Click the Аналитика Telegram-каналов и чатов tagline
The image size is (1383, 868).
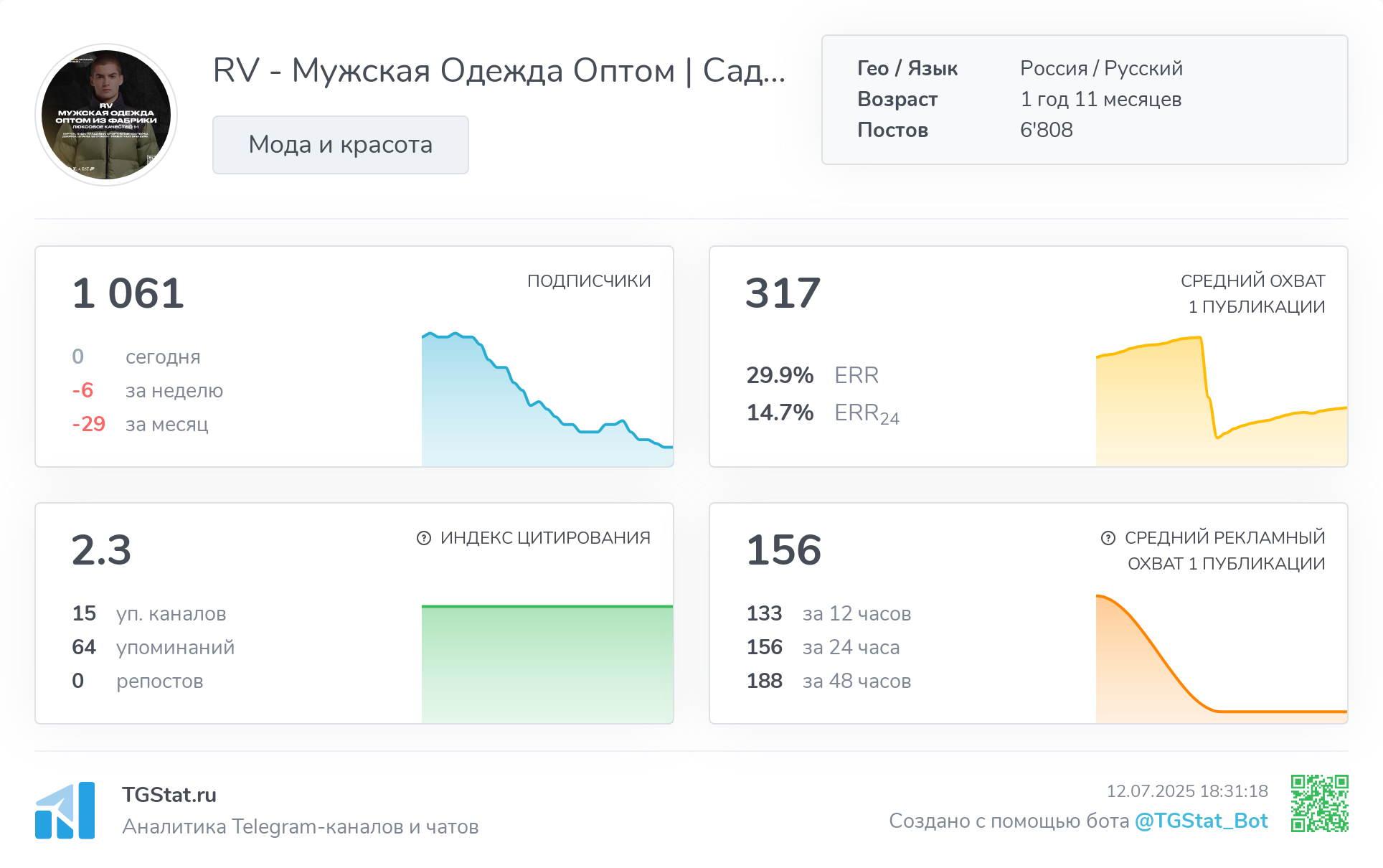click(x=301, y=826)
